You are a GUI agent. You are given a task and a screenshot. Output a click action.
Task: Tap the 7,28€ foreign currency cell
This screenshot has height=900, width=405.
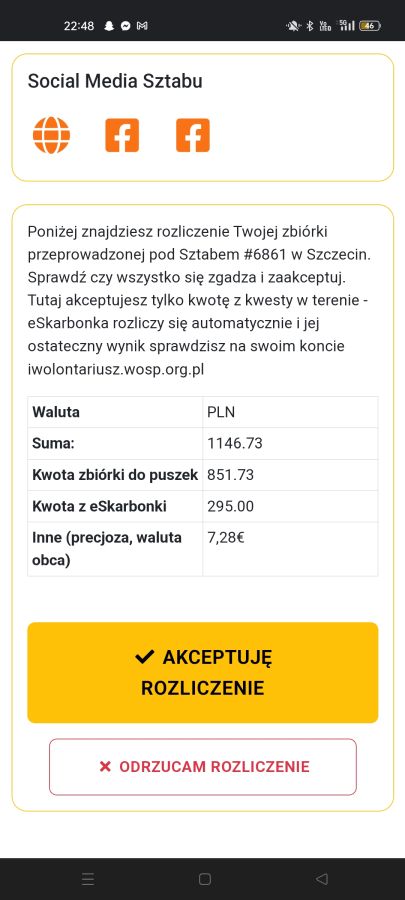[x=290, y=549]
